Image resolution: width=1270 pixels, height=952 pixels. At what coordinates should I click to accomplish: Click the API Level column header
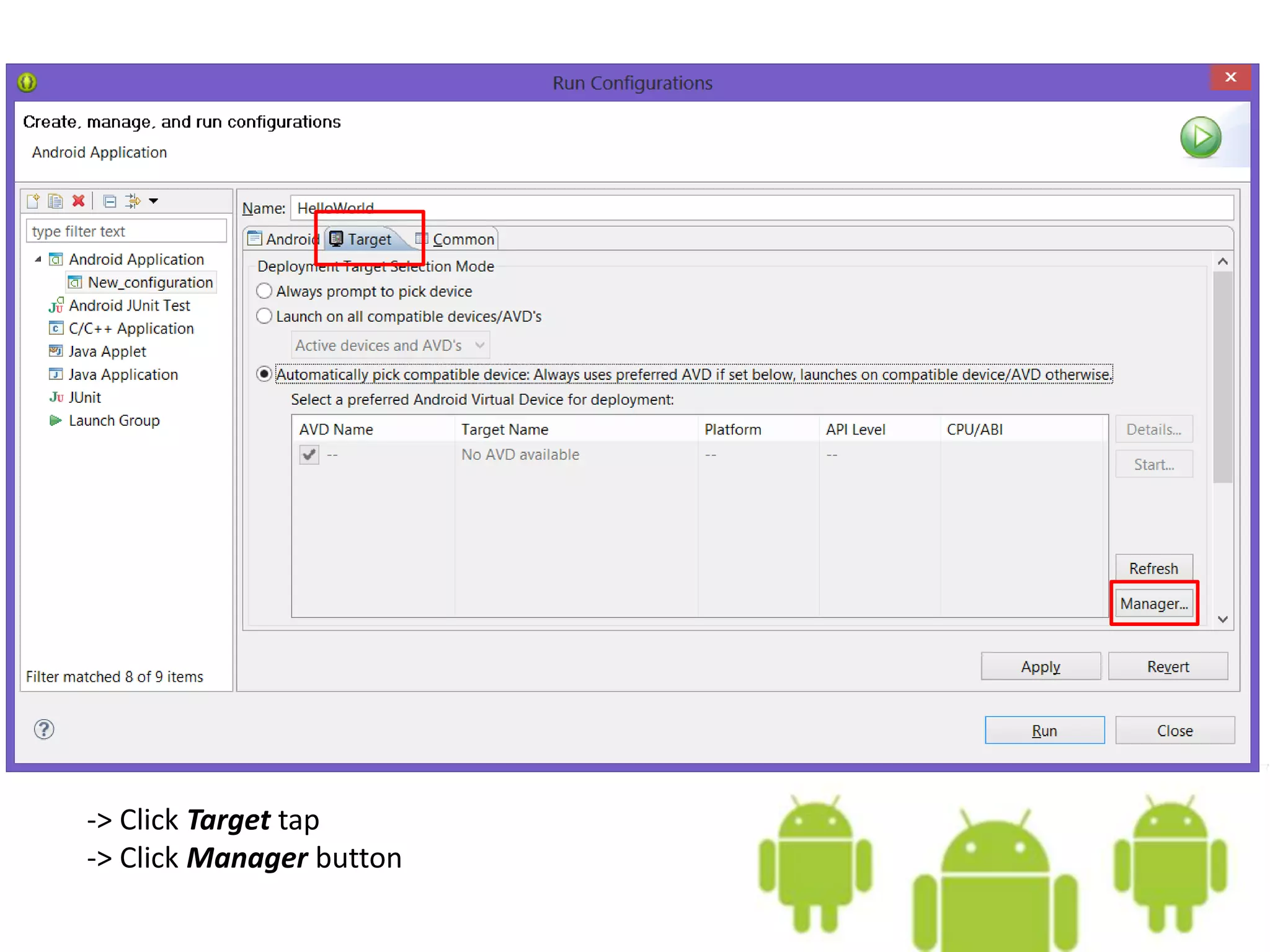[x=880, y=430]
